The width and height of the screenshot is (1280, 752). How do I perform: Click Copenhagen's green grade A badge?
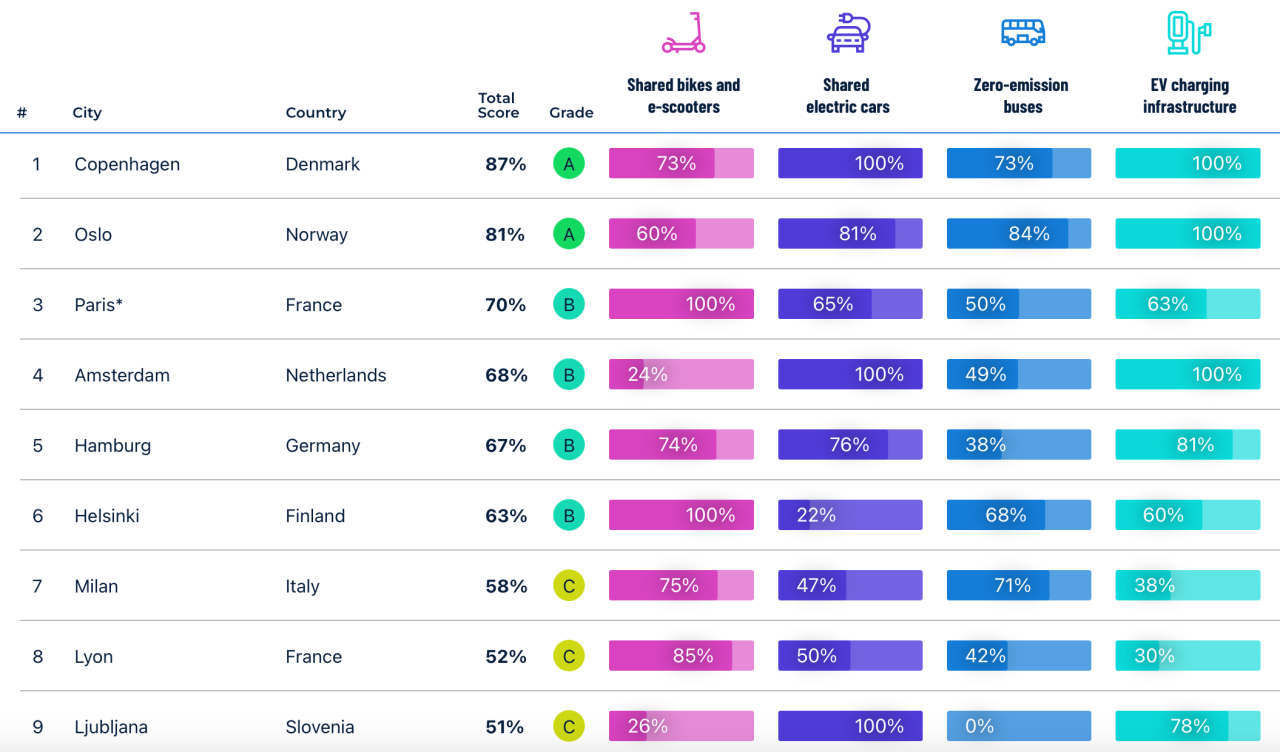[569, 164]
